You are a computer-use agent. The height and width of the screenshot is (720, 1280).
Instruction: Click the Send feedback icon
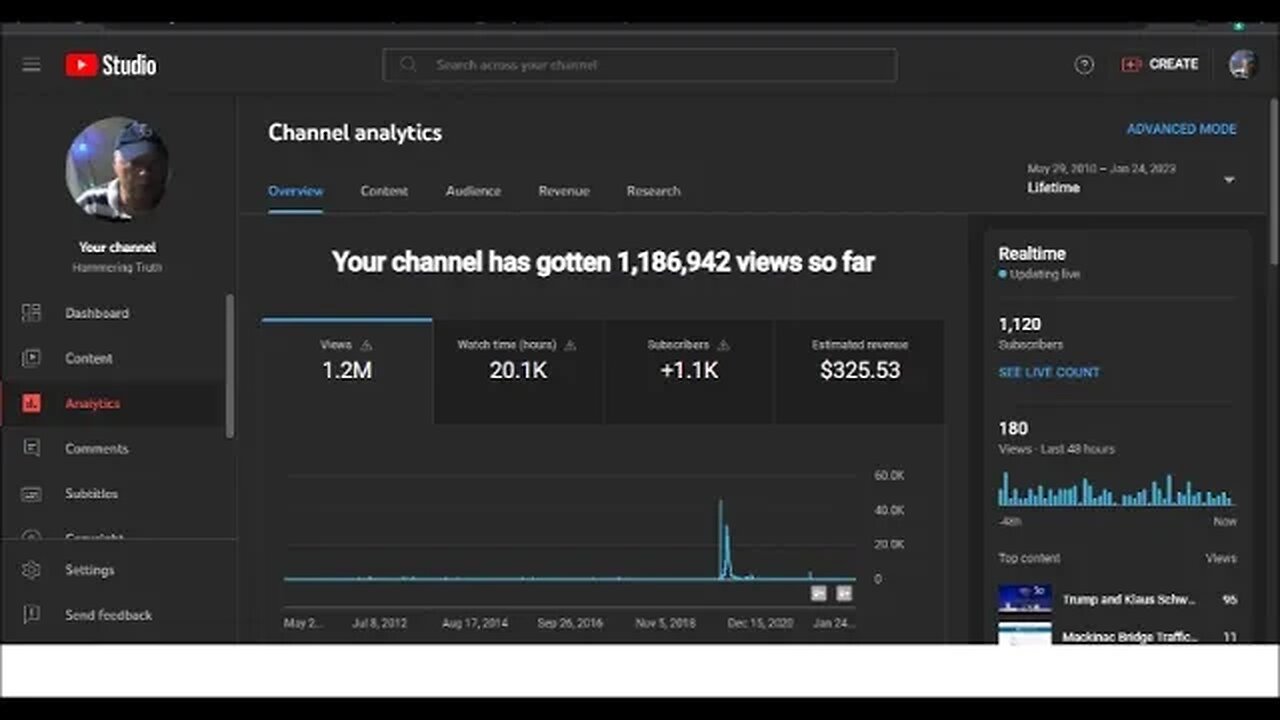pos(31,615)
